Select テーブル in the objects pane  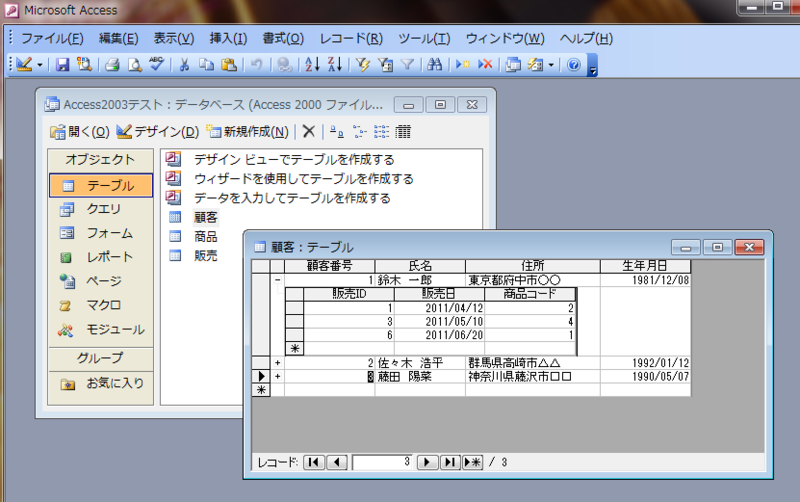click(101, 185)
